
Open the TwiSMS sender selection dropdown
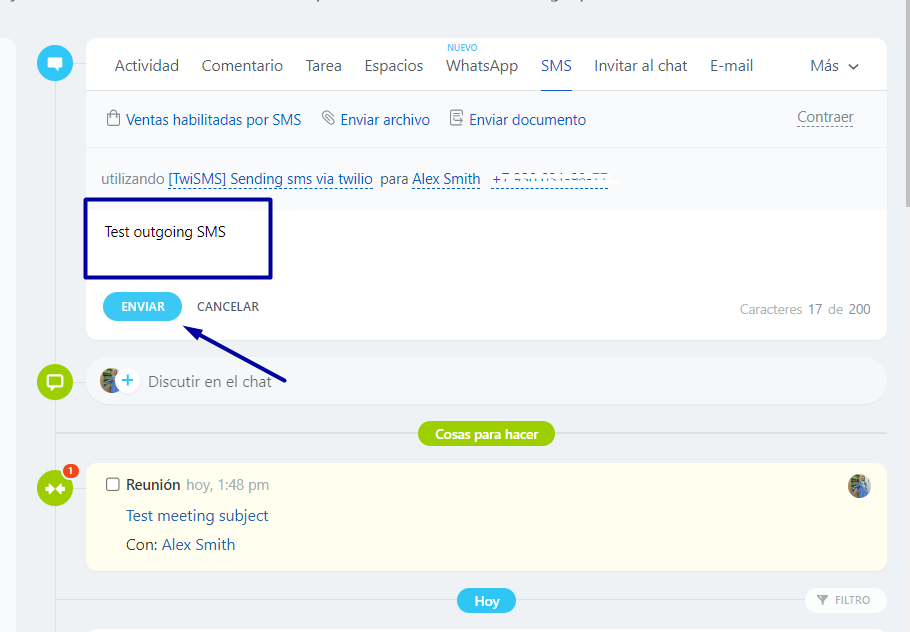pos(270,179)
